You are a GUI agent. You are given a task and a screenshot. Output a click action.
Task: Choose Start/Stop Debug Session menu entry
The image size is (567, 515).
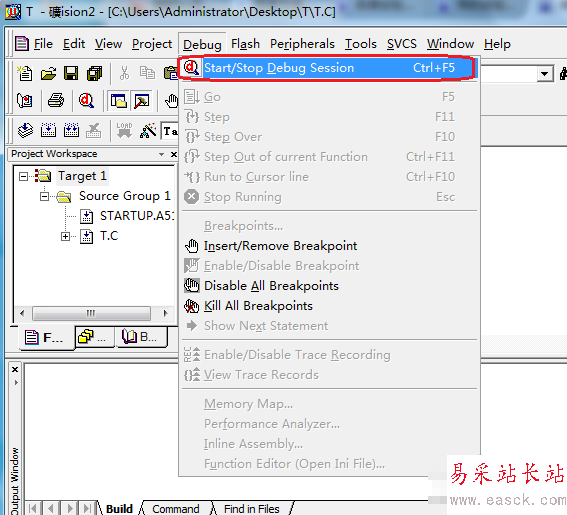329,68
